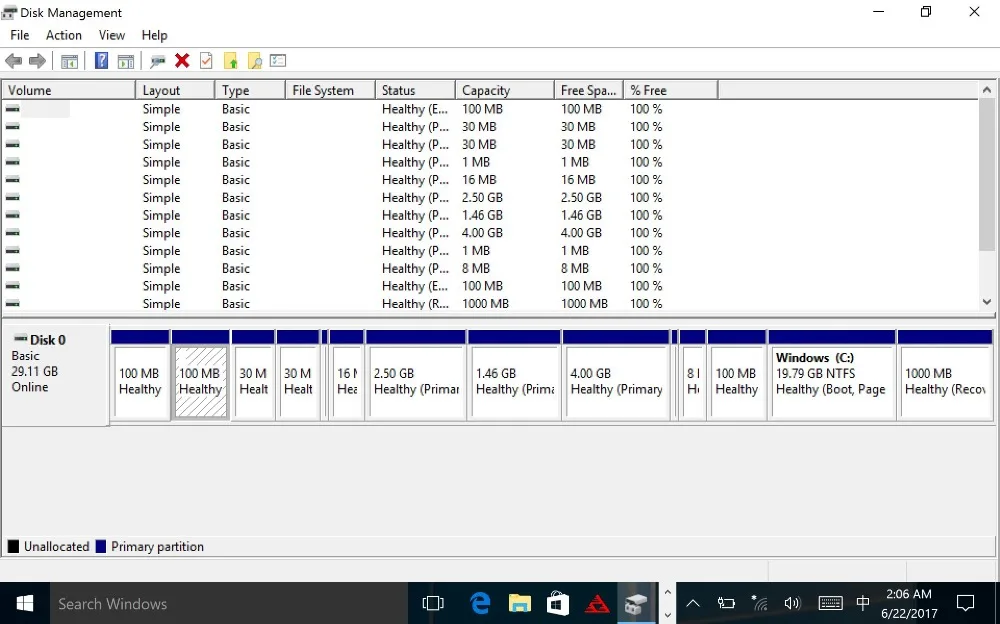Sort by the Layout column header

coord(175,91)
